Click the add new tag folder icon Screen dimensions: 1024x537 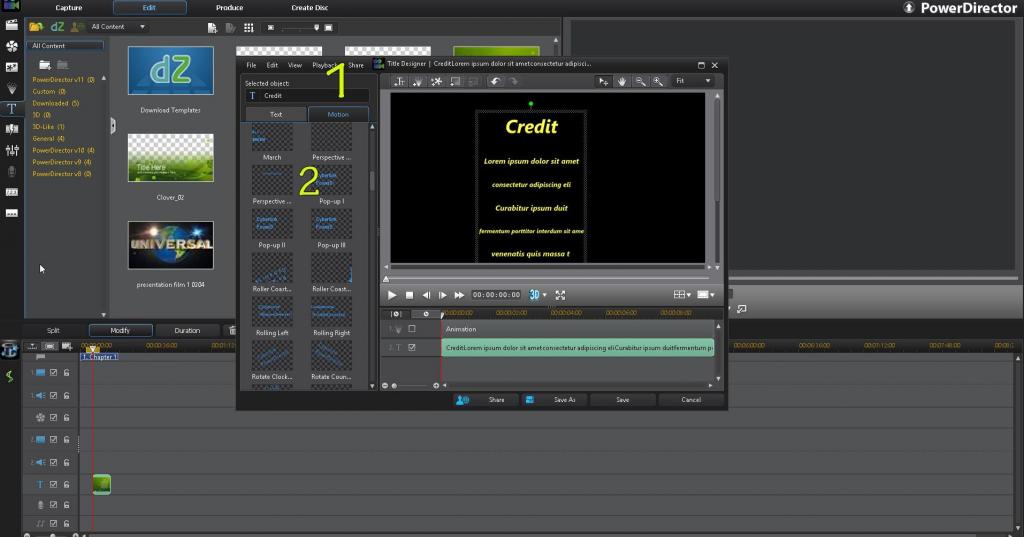coord(44,65)
